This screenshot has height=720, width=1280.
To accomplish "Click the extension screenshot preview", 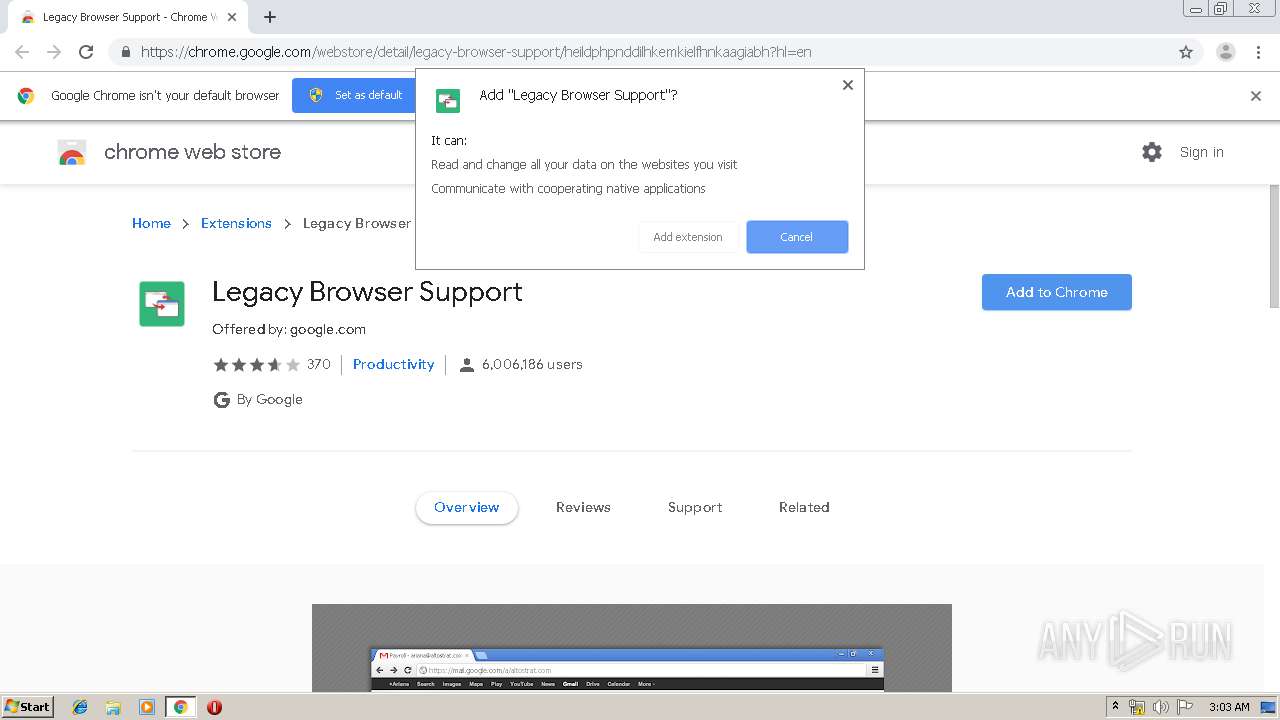I will pos(632,648).
